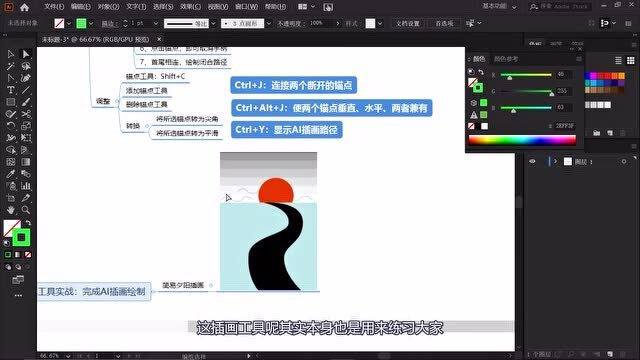Select the Shape Builder tool

click(x=11, y=150)
